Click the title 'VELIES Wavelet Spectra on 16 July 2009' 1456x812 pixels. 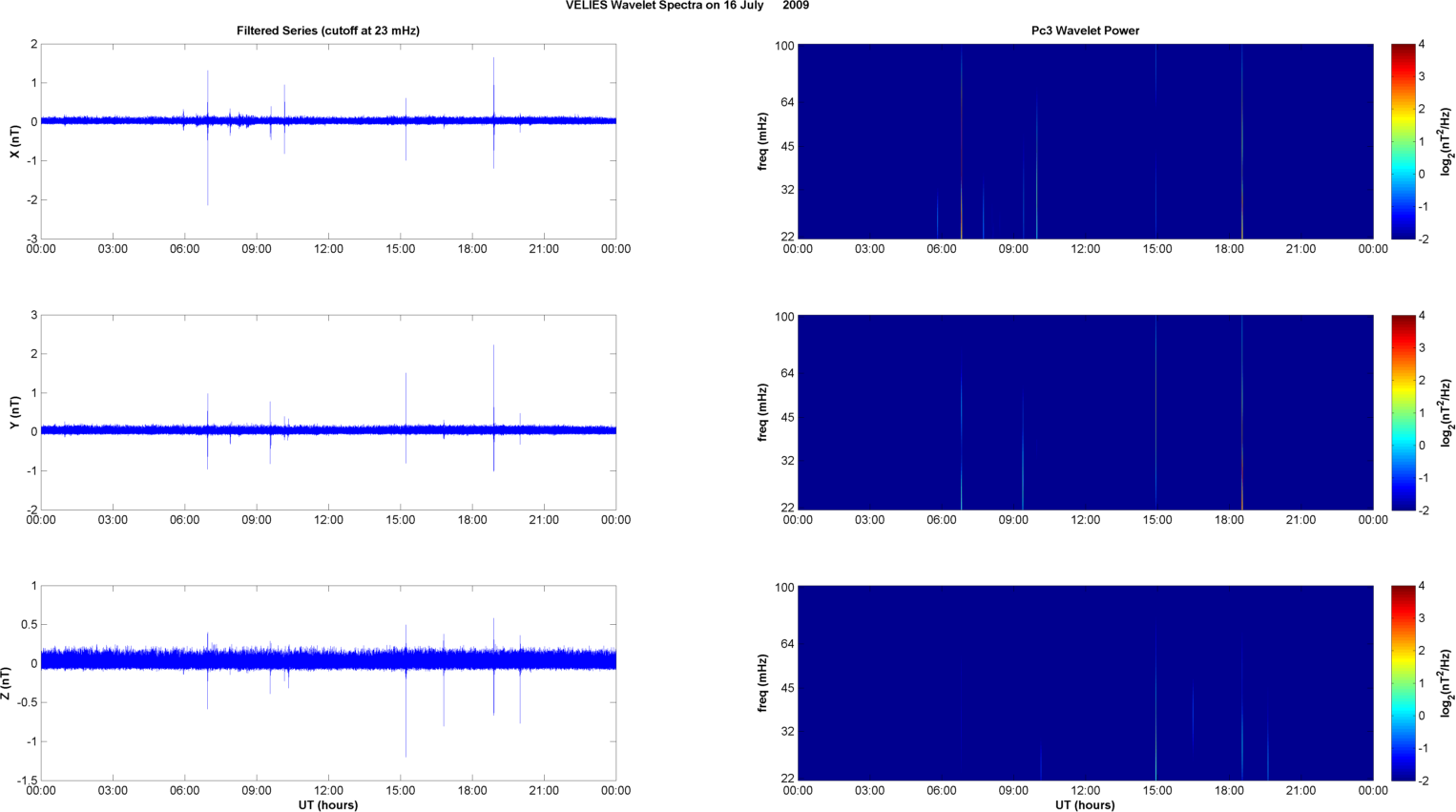(x=687, y=6)
